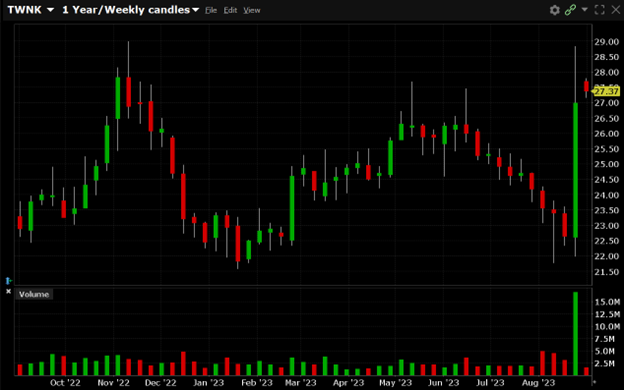Click the tall green volume bar near 15.0M
The height and width of the screenshot is (390, 624).
pyautogui.click(x=575, y=333)
